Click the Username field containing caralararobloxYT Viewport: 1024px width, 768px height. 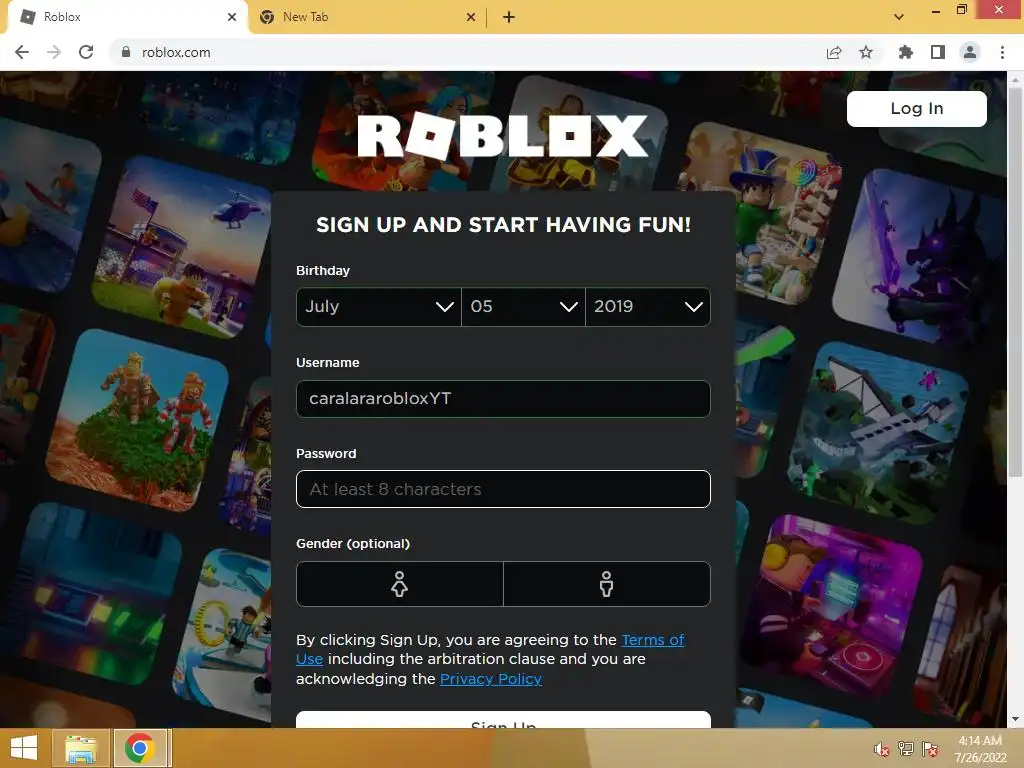(x=503, y=398)
